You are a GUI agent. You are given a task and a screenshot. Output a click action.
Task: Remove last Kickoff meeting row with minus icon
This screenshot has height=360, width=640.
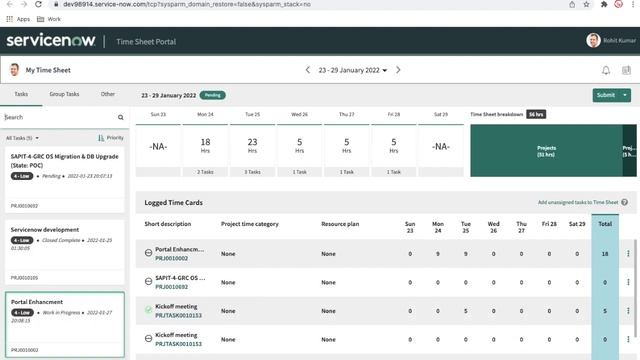point(149,339)
